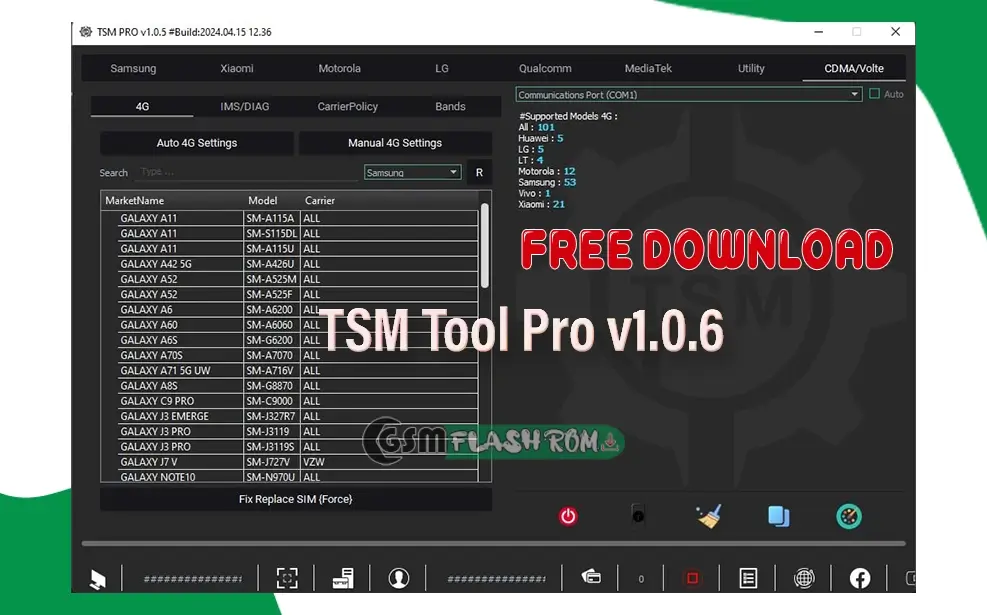
Task: Click the red stop square on bottom bar
Action: [x=692, y=578]
